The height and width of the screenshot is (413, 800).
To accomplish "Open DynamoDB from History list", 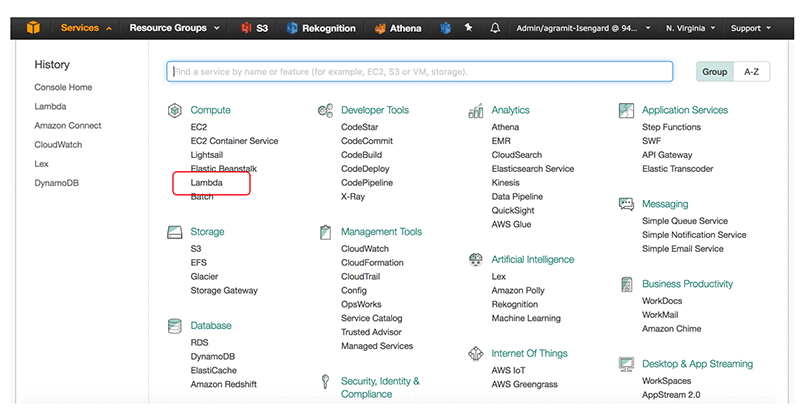I will pyautogui.click(x=57, y=183).
